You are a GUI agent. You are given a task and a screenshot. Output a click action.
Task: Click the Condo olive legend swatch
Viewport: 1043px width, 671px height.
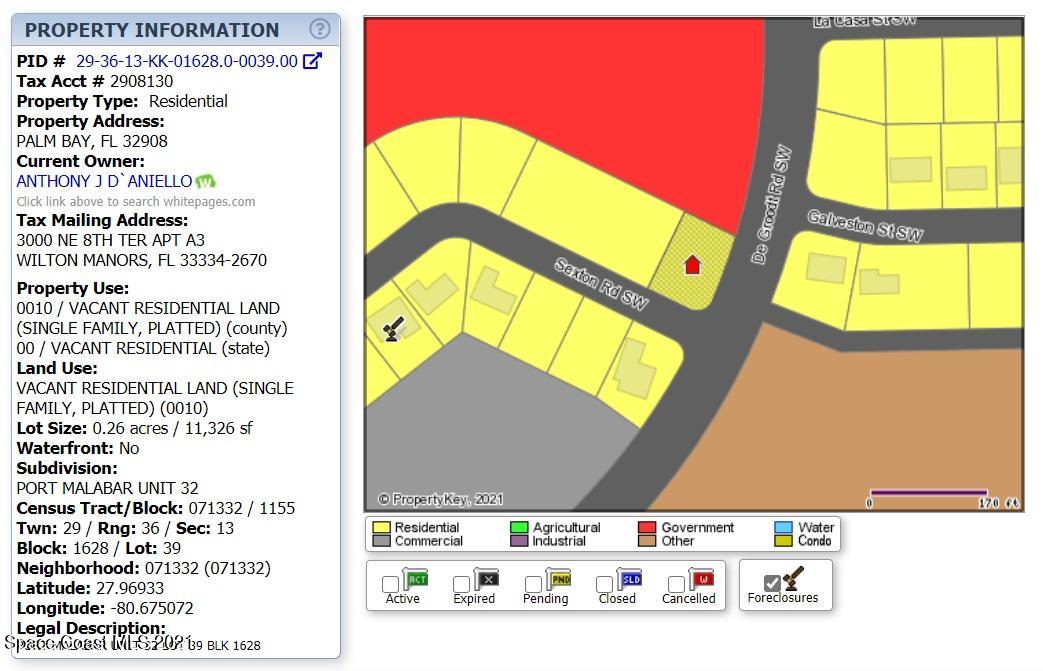pyautogui.click(x=784, y=541)
